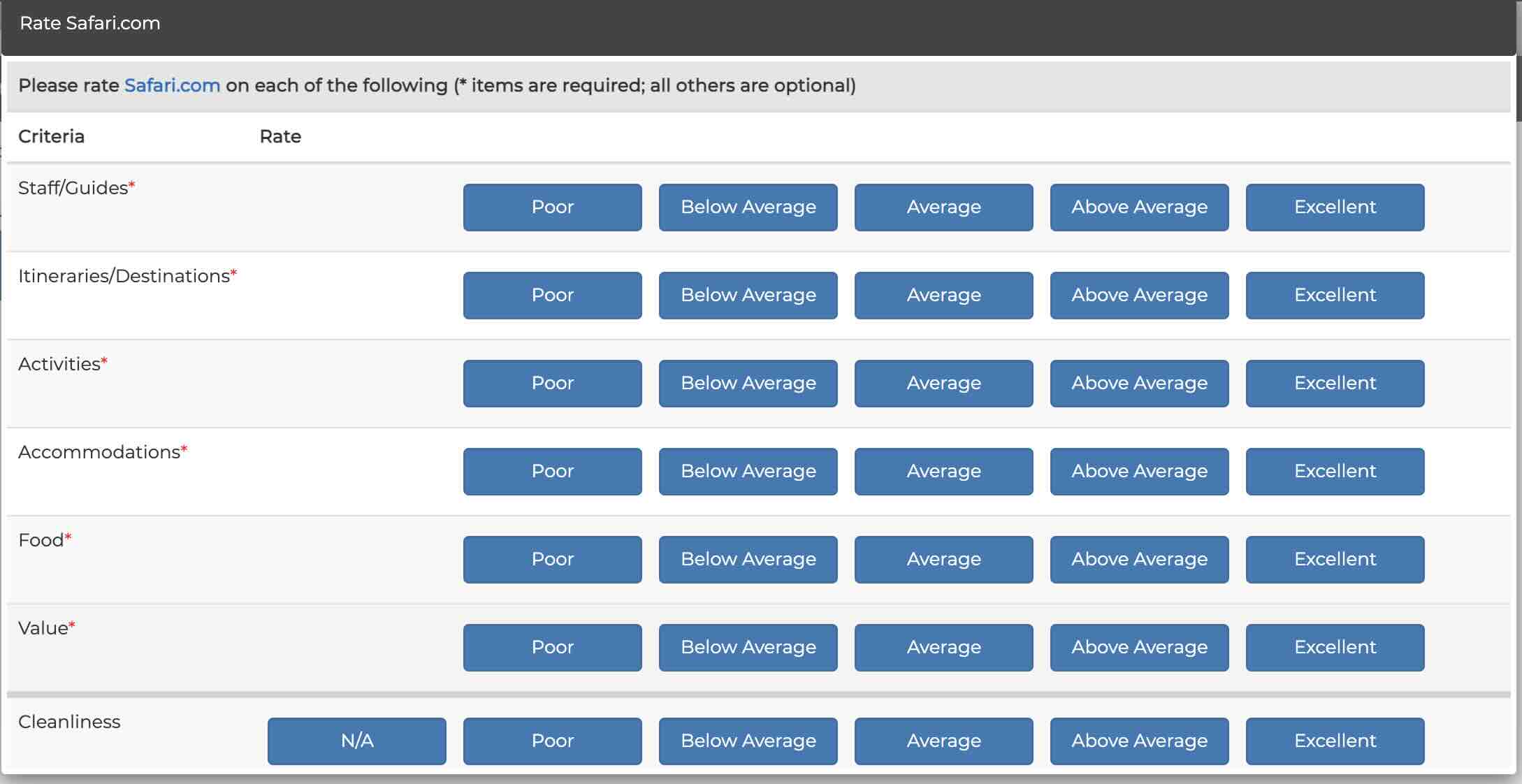Select Poor for Value
Screen dimensions: 1522x784
coord(552,647)
